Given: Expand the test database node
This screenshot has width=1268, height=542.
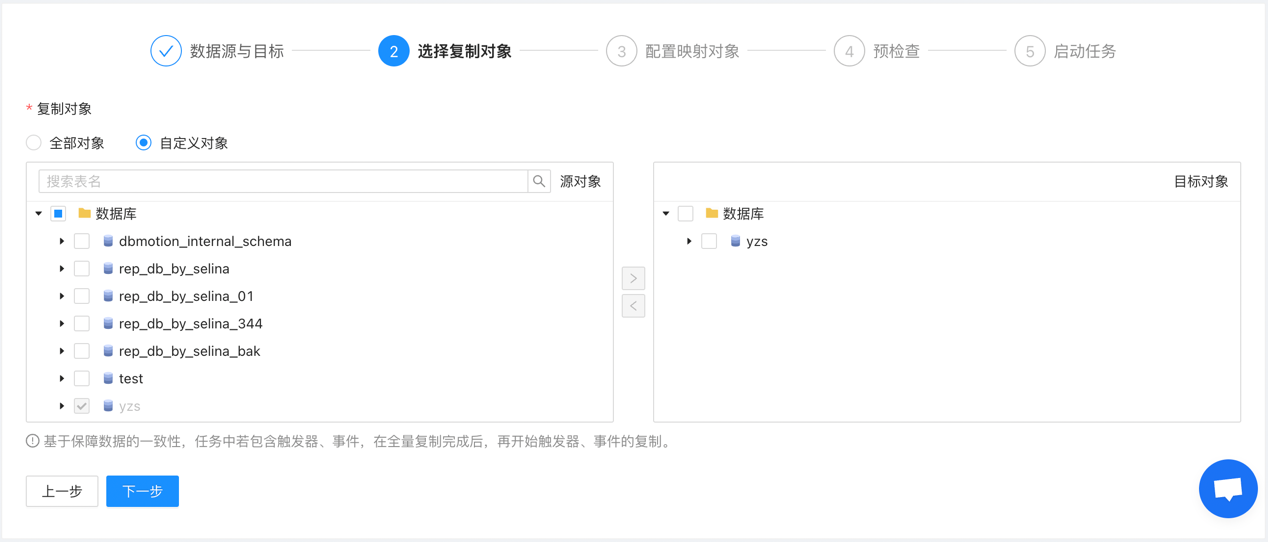Looking at the screenshot, I should (62, 379).
